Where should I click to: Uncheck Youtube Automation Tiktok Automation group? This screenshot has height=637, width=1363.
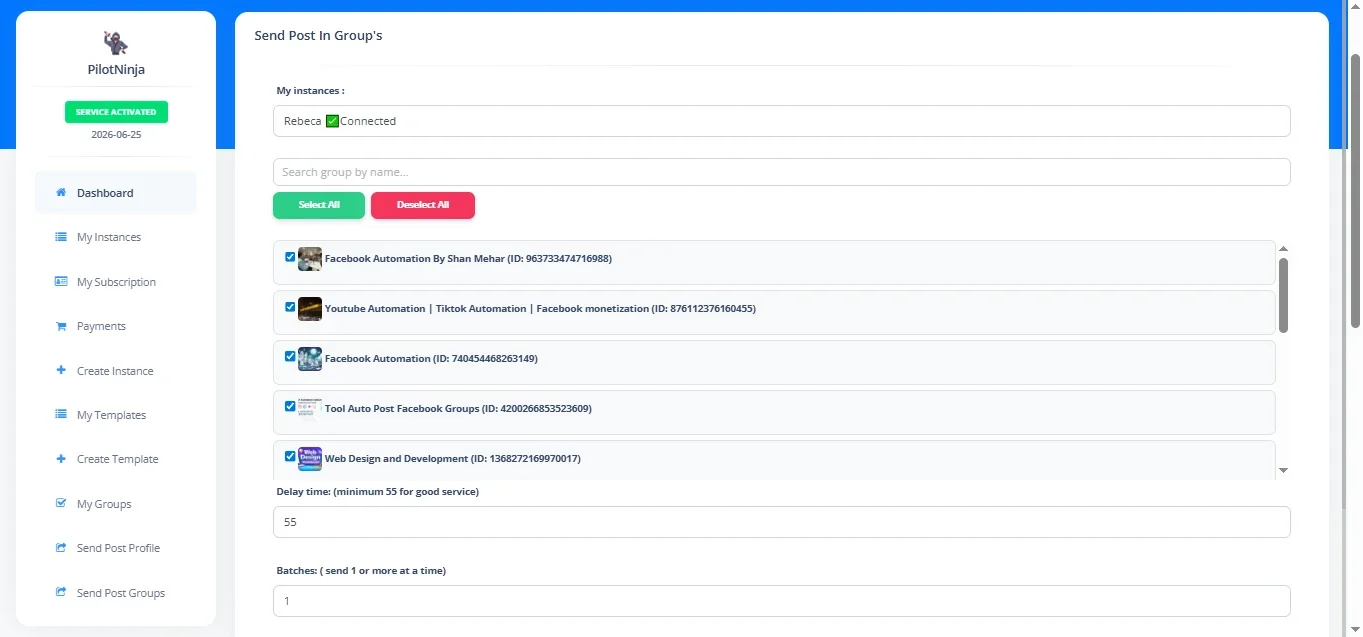[290, 307]
